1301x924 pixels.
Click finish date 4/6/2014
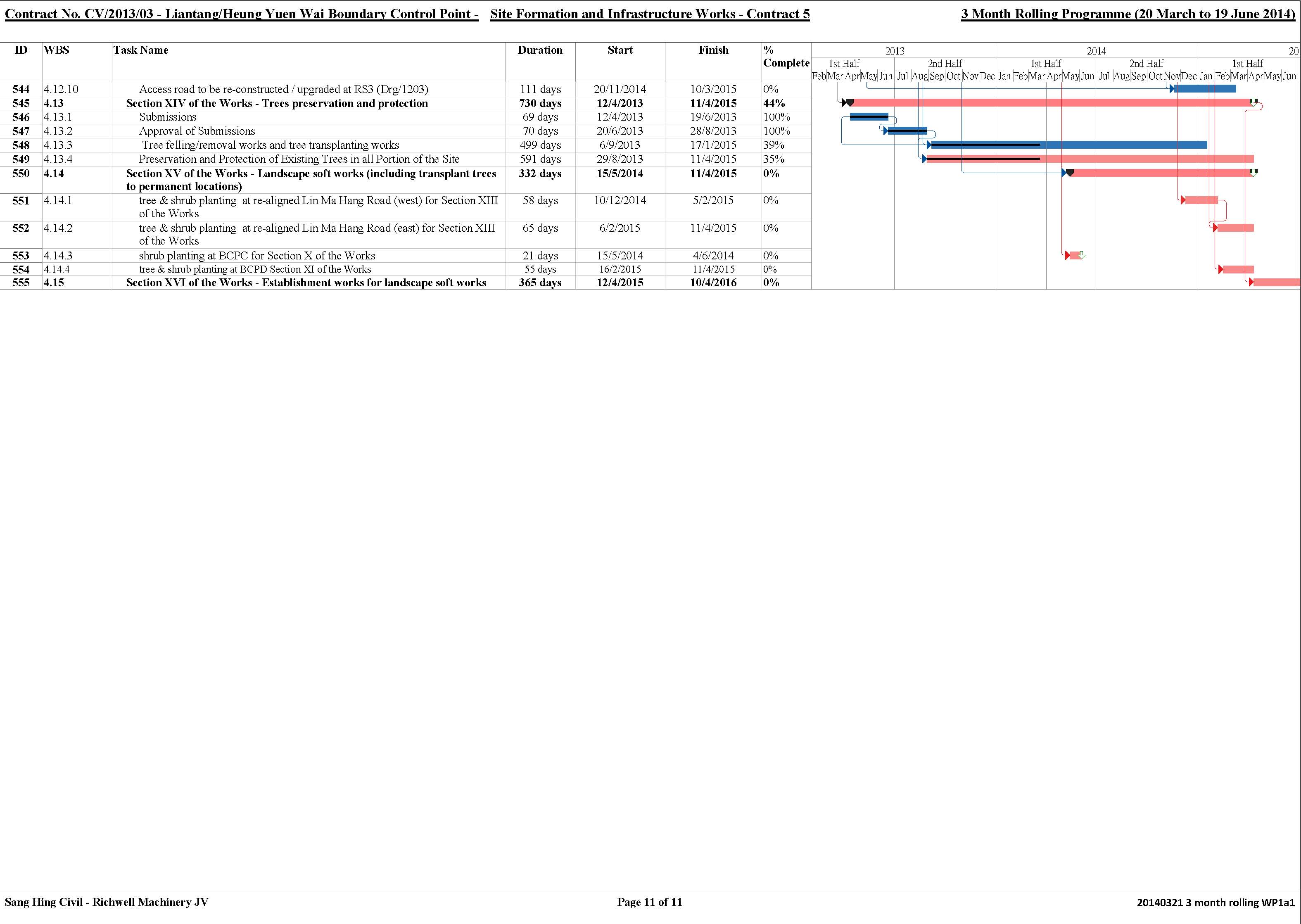713,255
